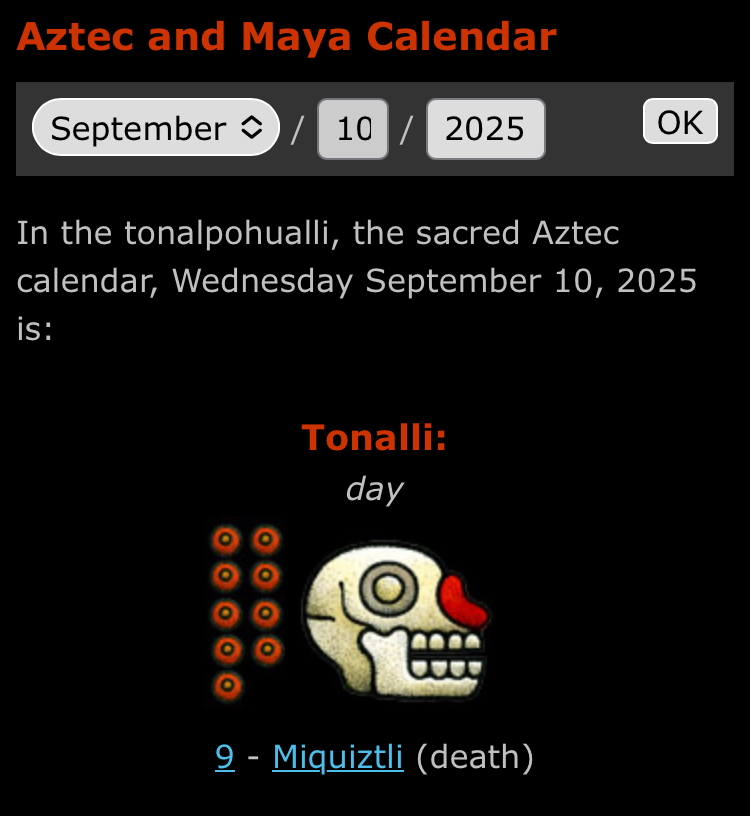
Task: Open the September month dropdown
Action: click(x=156, y=128)
